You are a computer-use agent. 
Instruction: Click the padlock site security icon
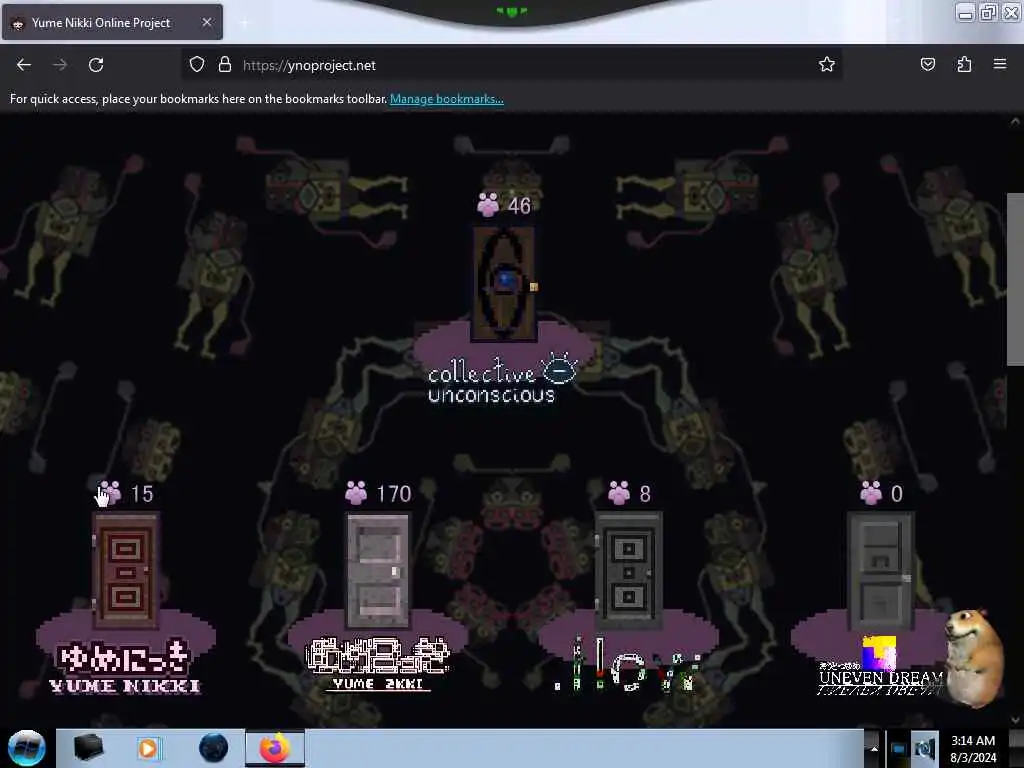(x=225, y=65)
